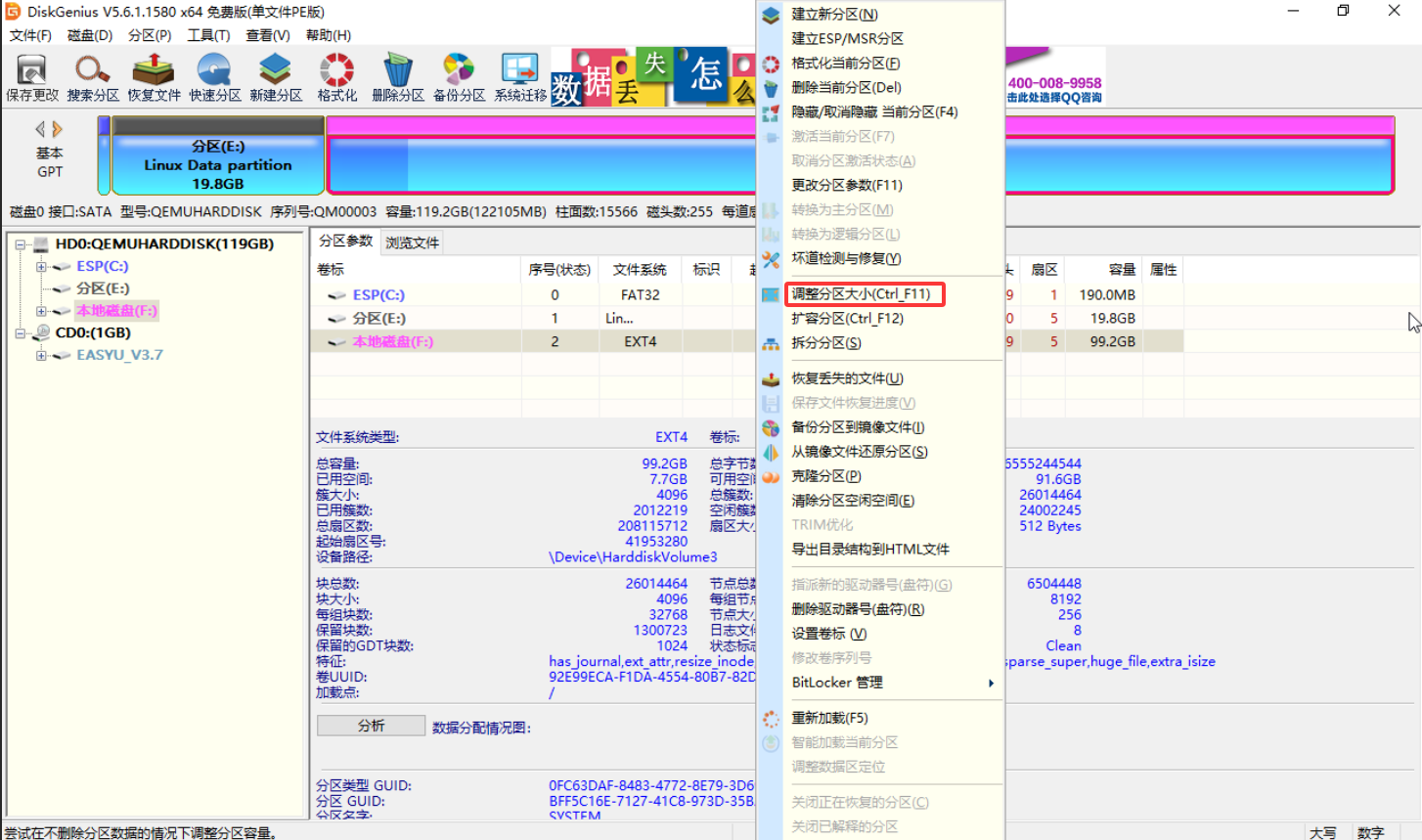This screenshot has width=1422, height=840.
Task: Select 分区(E:) in the disk tree
Action: pos(103,288)
